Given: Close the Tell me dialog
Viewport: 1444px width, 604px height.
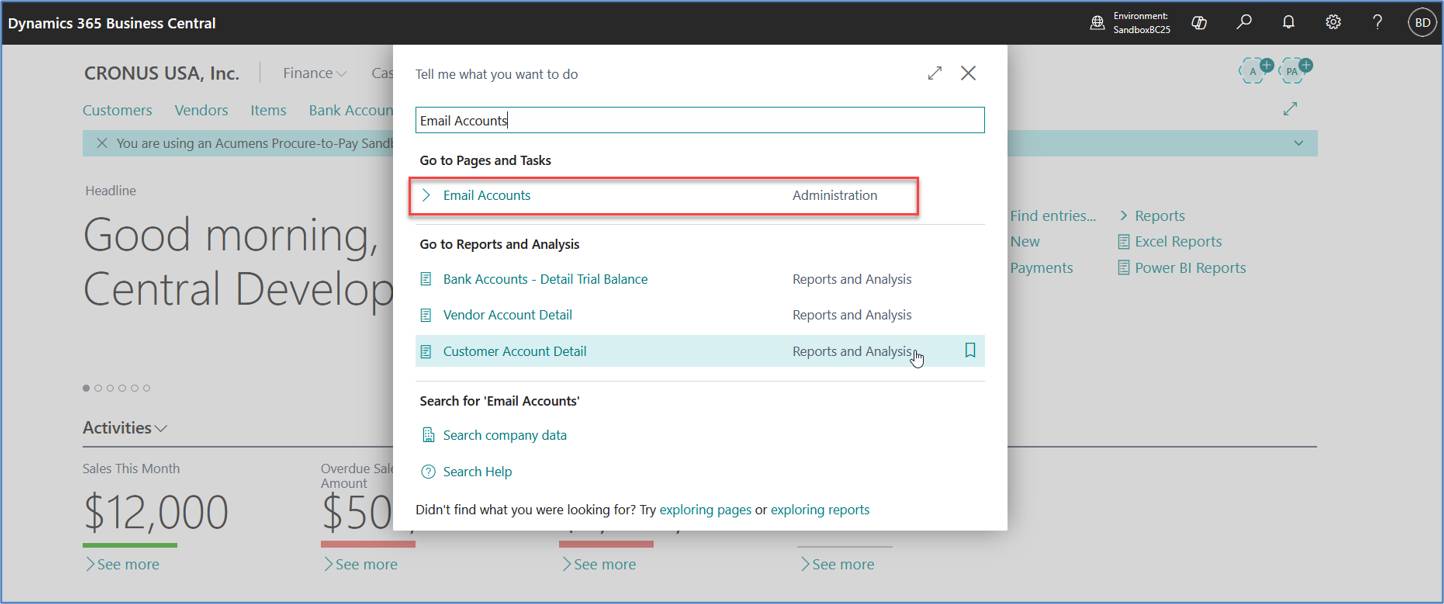Looking at the screenshot, I should [x=968, y=73].
